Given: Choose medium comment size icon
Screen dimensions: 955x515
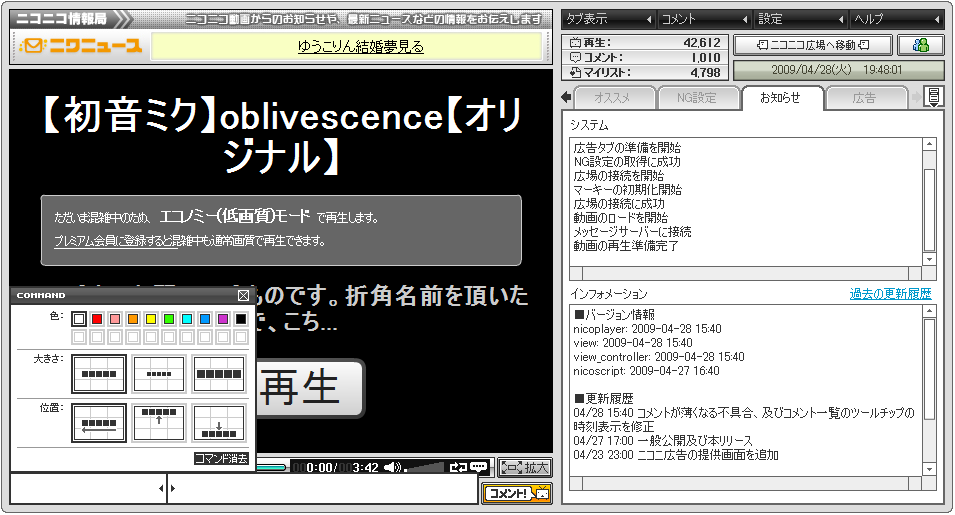Looking at the screenshot, I should pos(99,374).
